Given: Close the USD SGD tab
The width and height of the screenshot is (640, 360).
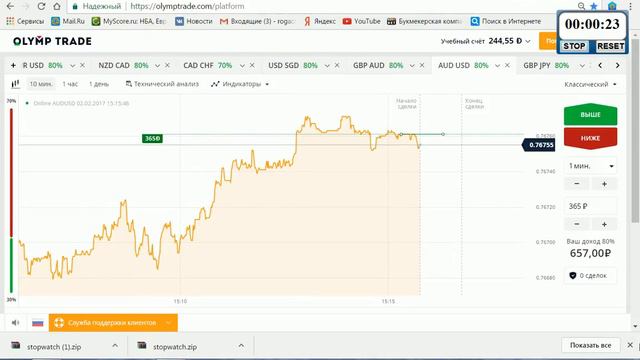Looking at the screenshot, I should coord(337,65).
